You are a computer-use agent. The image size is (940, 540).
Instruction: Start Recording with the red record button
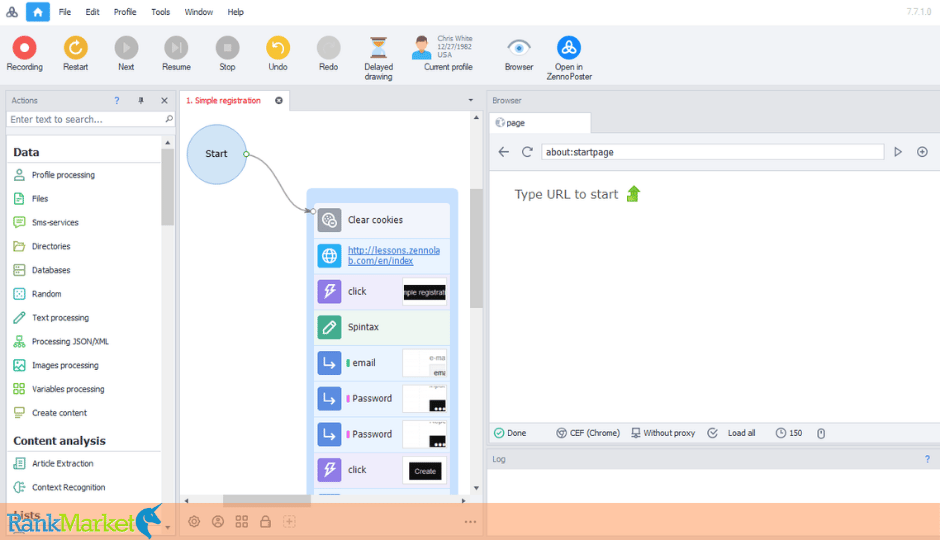pyautogui.click(x=25, y=48)
